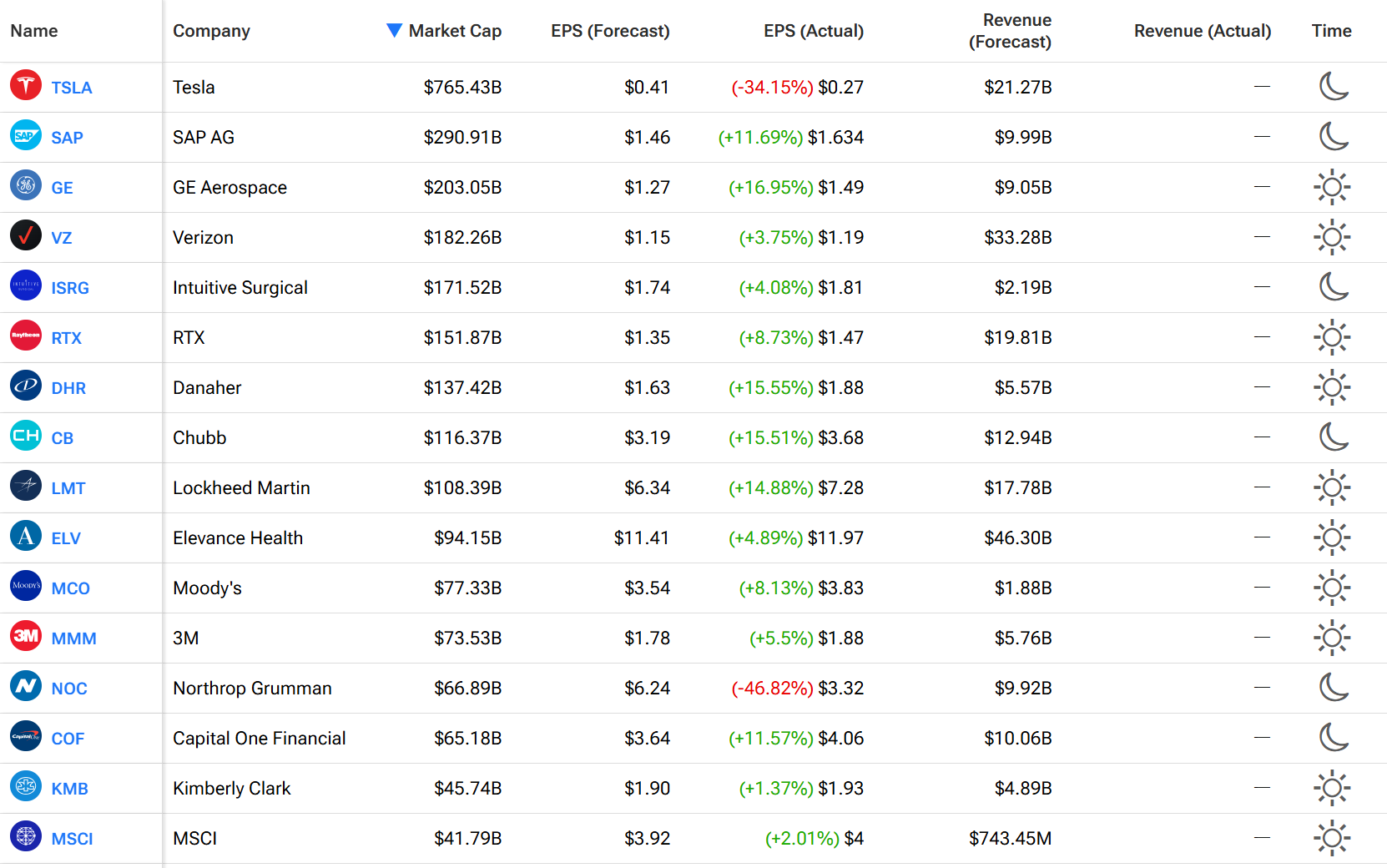Click the Kimberly Clark logo icon
Image resolution: width=1387 pixels, height=868 pixels.
pos(26,786)
